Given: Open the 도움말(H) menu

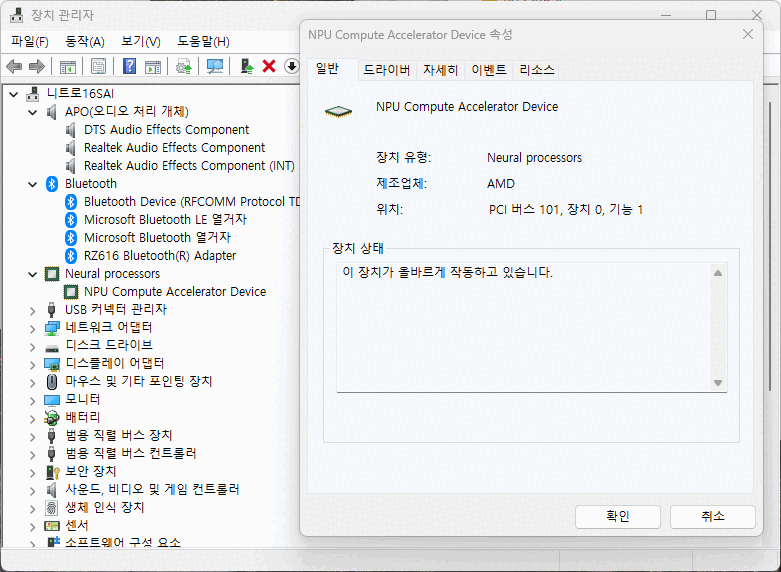Looking at the screenshot, I should (x=203, y=41).
